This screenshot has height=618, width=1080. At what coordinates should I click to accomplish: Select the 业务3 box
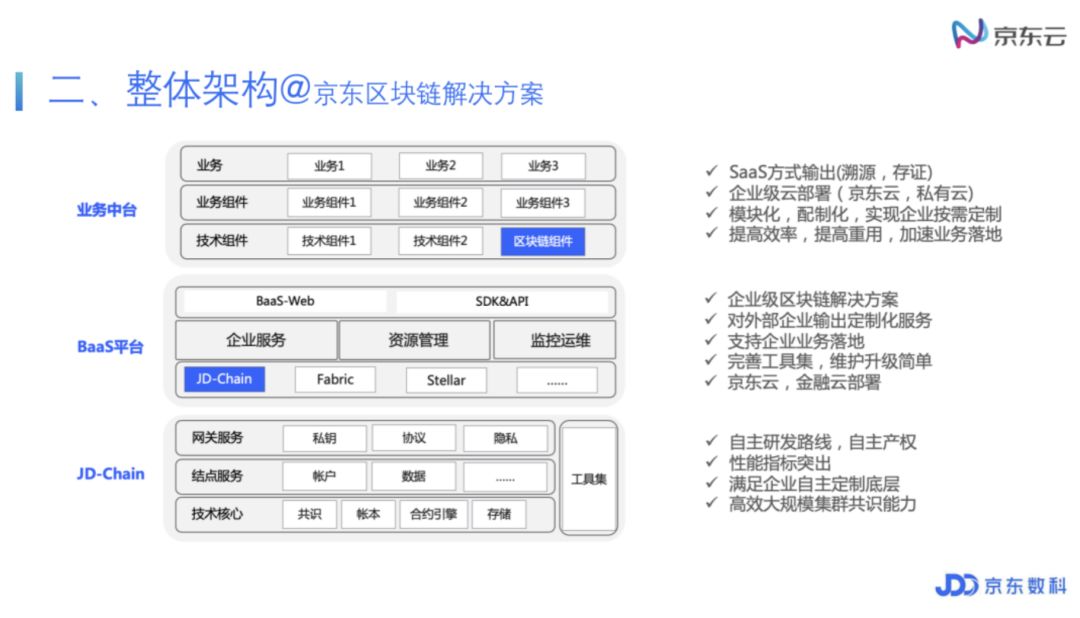[543, 166]
